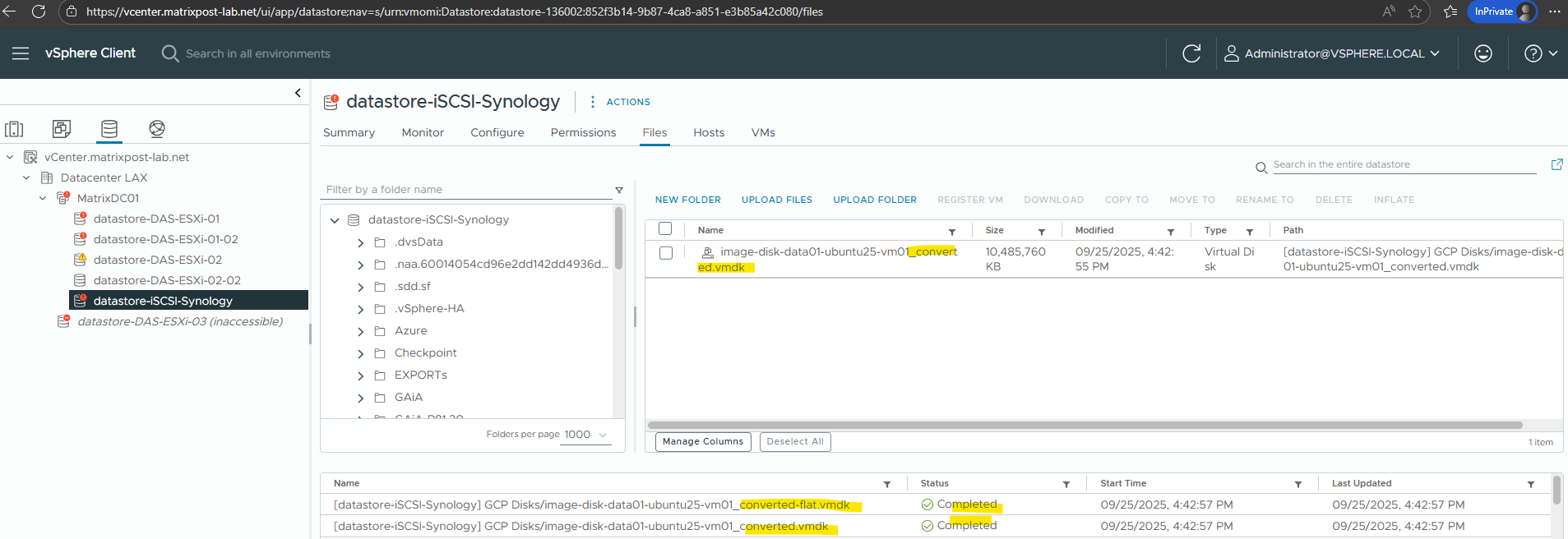This screenshot has height=539, width=1568.
Task: Filter the tasks Last Updated column
Action: tap(1531, 485)
